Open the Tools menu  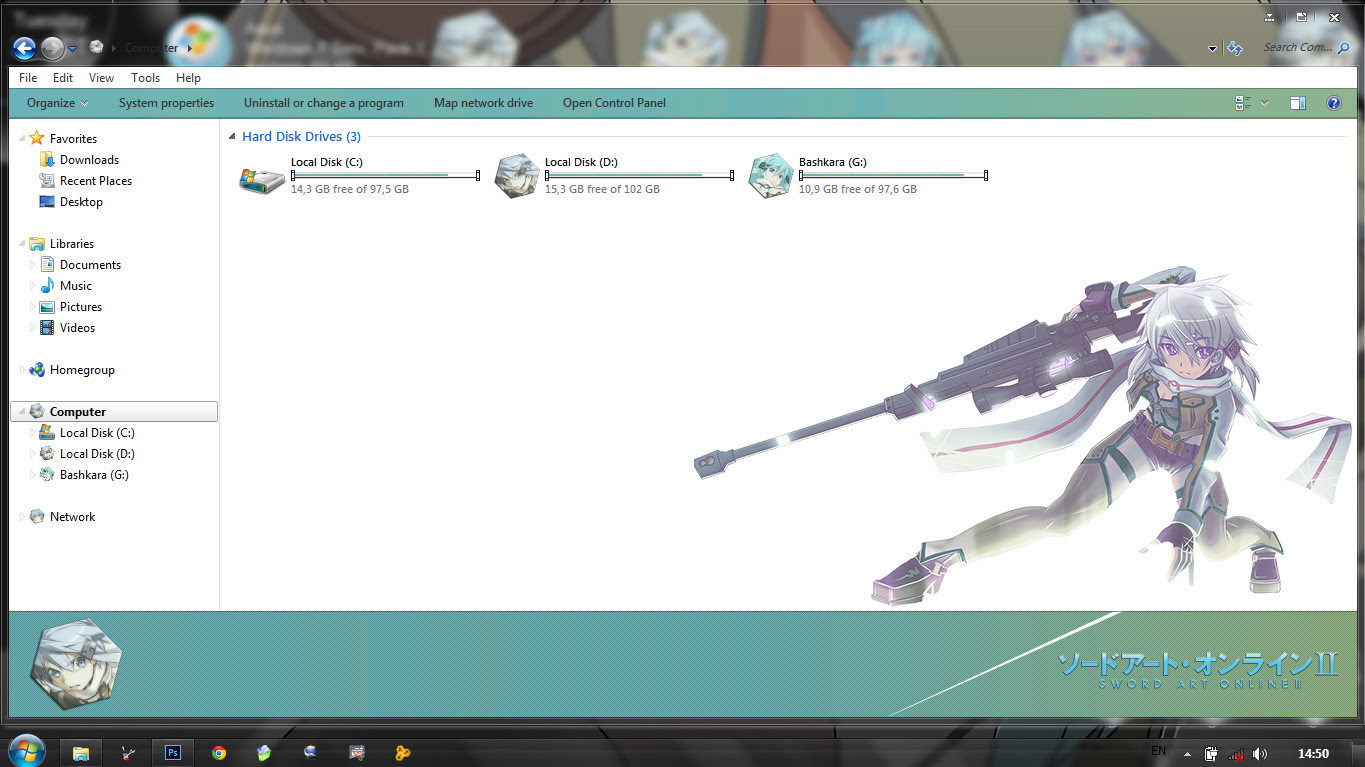tap(145, 78)
